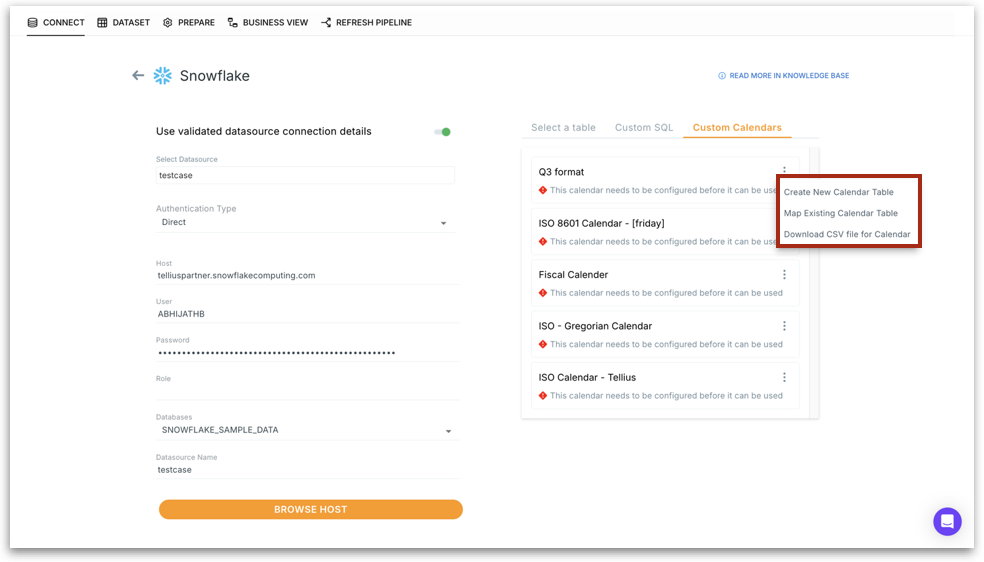Screen dimensions: 984x562
Task: Choose Map Existing Calendar Table
Action: point(840,213)
